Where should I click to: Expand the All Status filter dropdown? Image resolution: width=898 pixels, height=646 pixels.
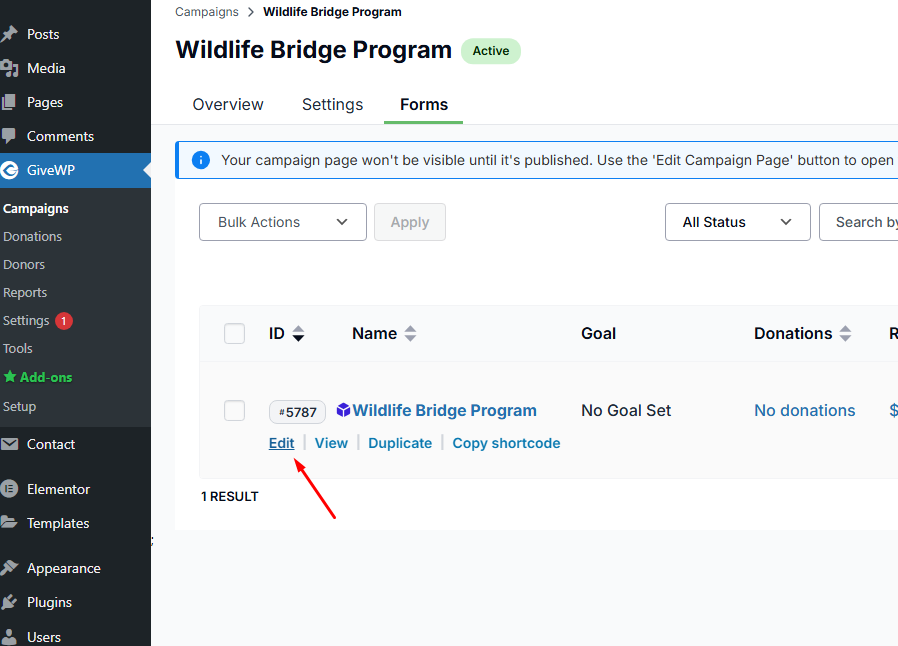[737, 222]
